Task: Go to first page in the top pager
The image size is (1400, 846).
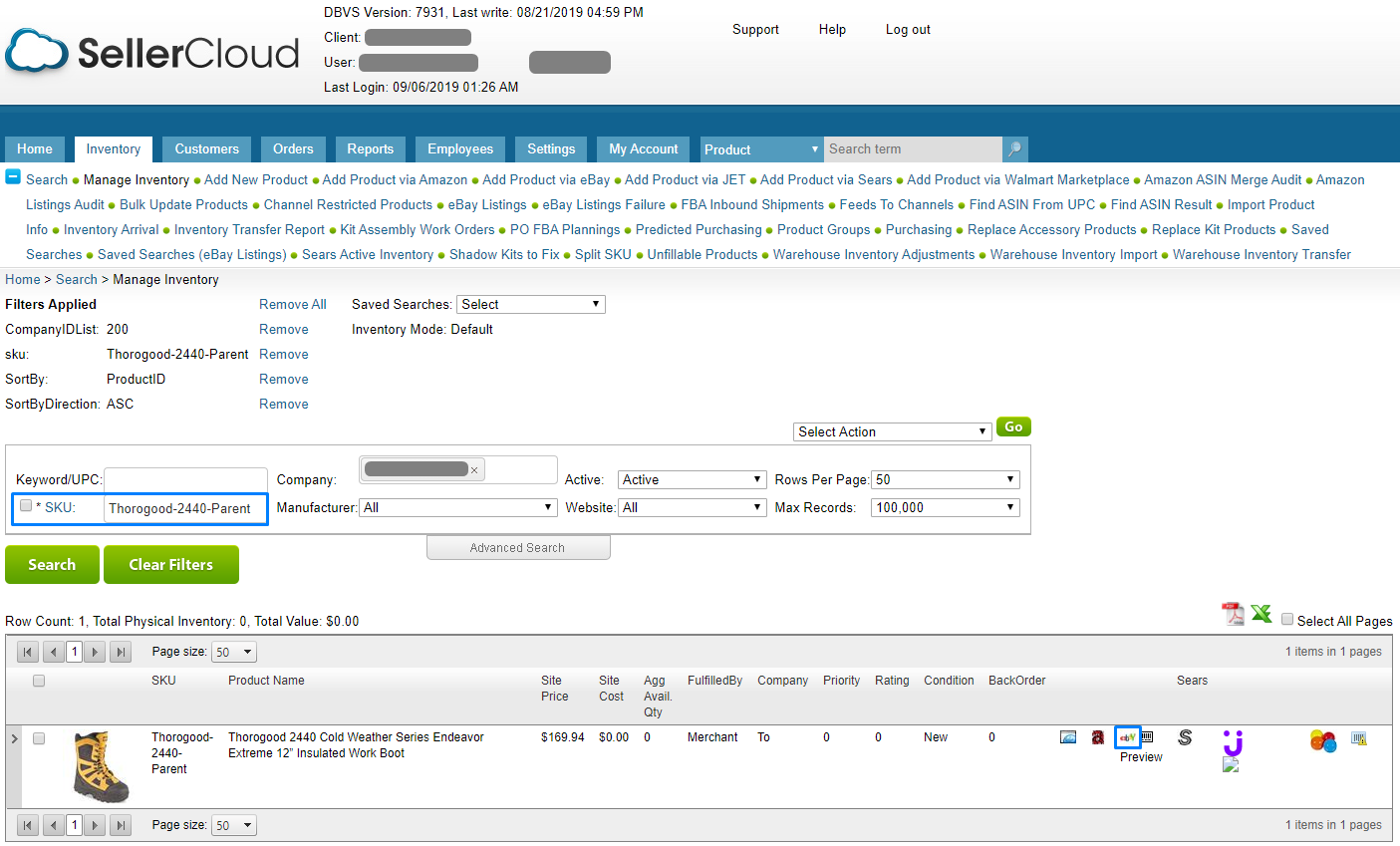Action: pos(28,652)
